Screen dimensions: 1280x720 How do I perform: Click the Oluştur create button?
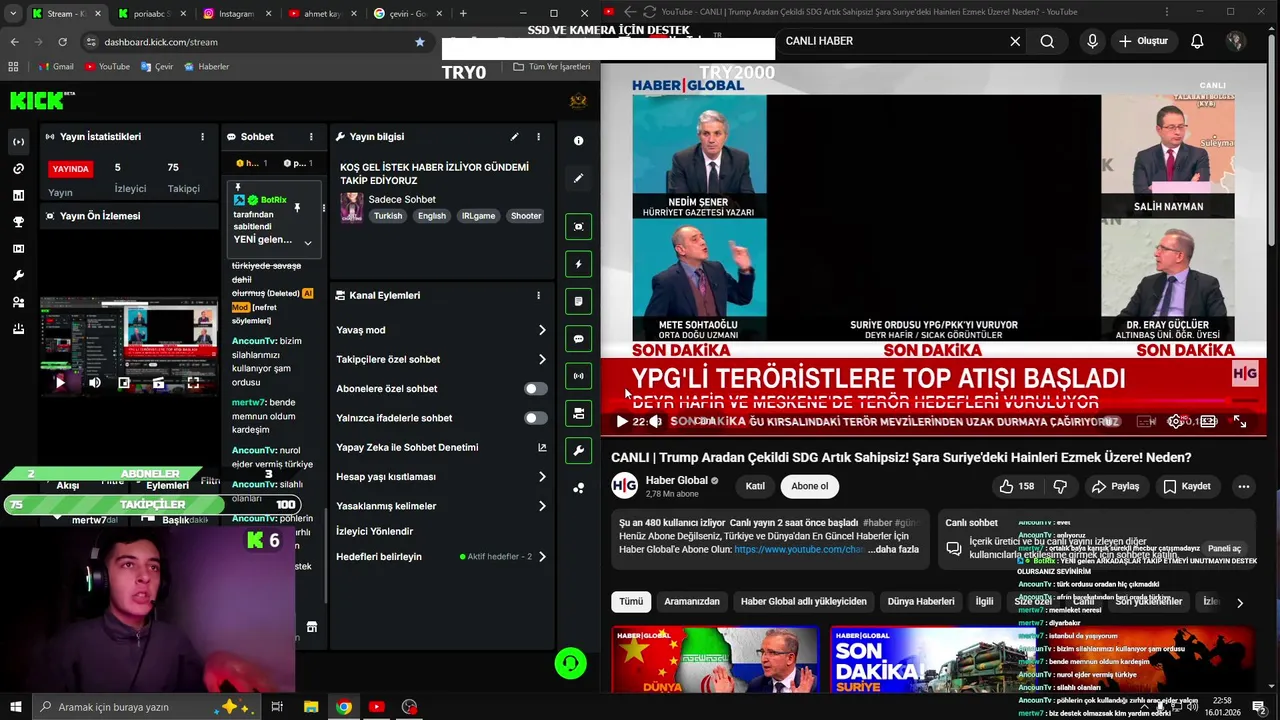(1143, 41)
